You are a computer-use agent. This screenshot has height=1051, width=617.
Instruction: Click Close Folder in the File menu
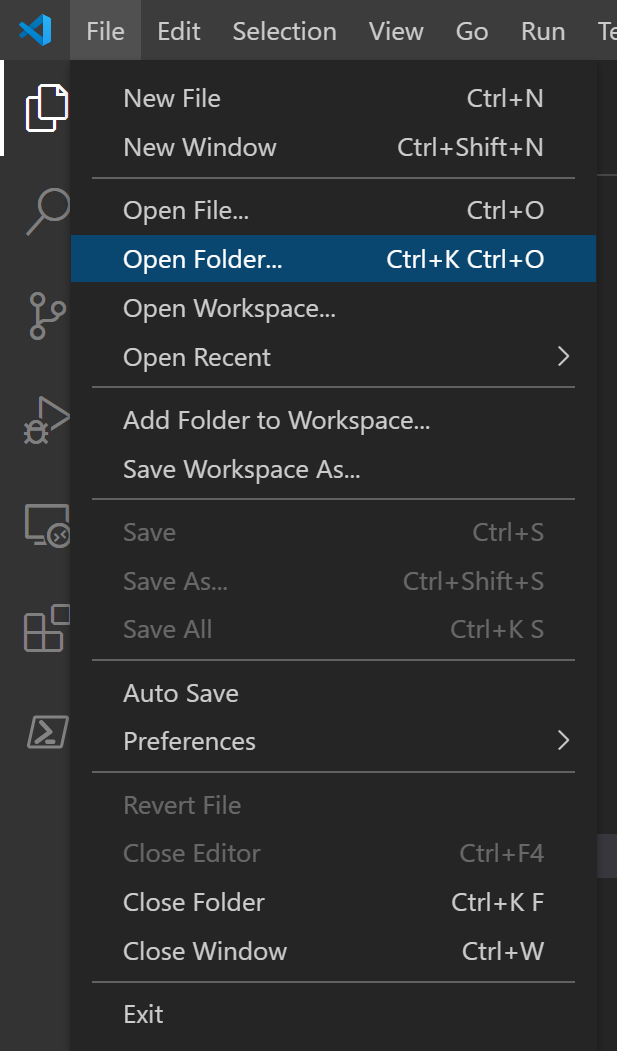point(193,902)
